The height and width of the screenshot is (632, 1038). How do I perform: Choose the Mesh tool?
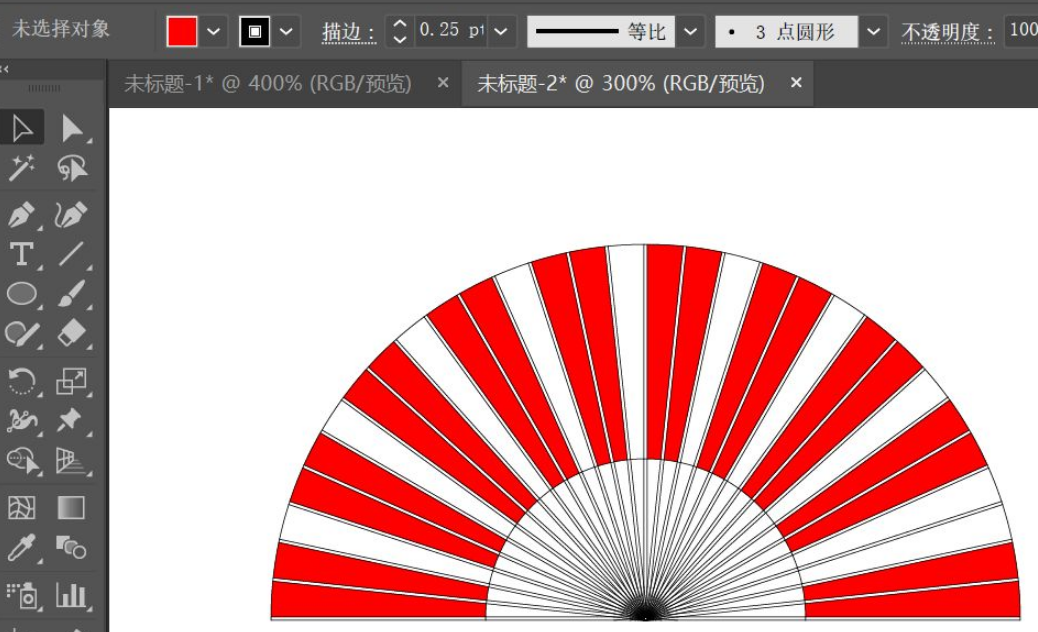[24, 505]
